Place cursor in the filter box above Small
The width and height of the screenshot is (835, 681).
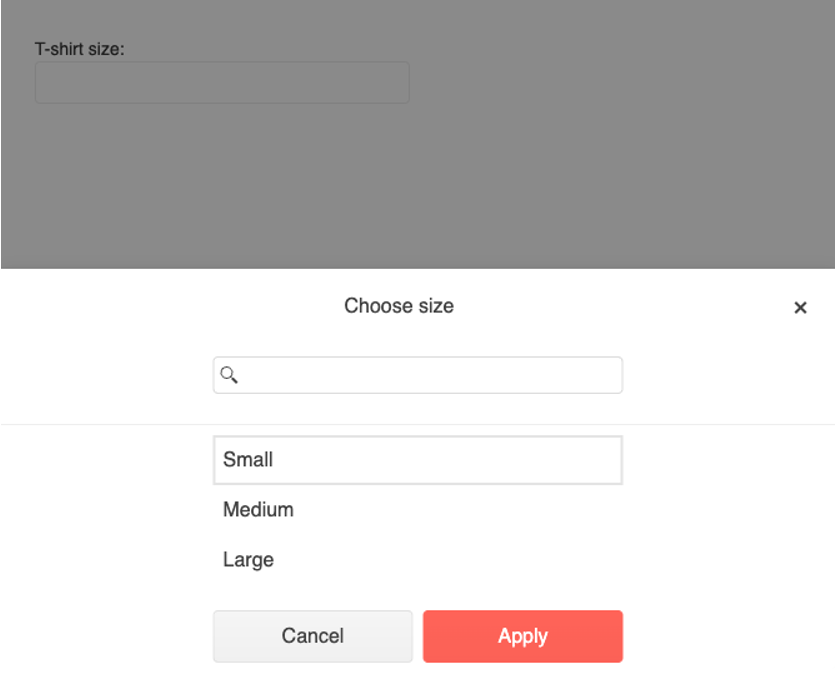pos(418,375)
